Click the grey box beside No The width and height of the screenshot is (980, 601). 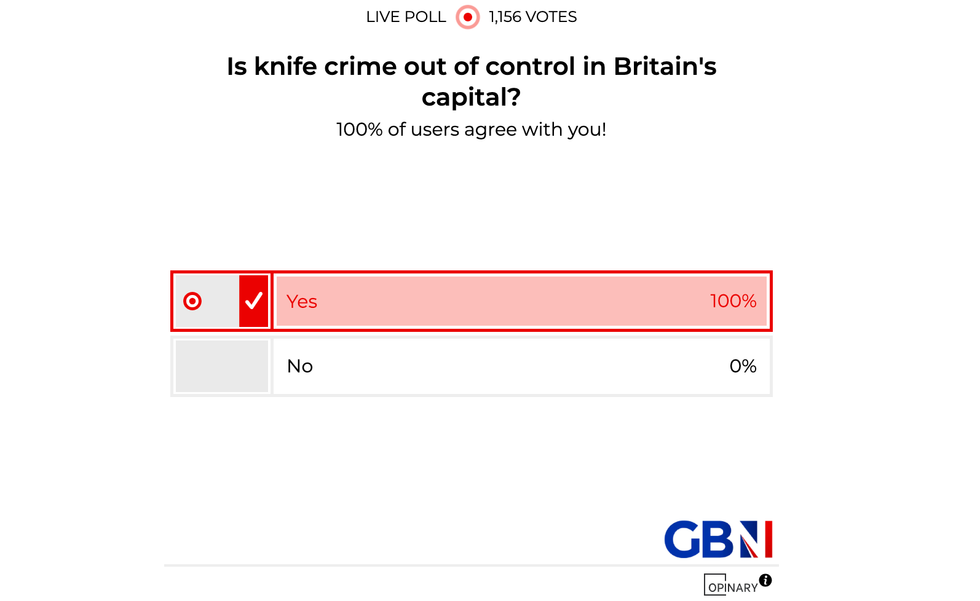click(222, 366)
